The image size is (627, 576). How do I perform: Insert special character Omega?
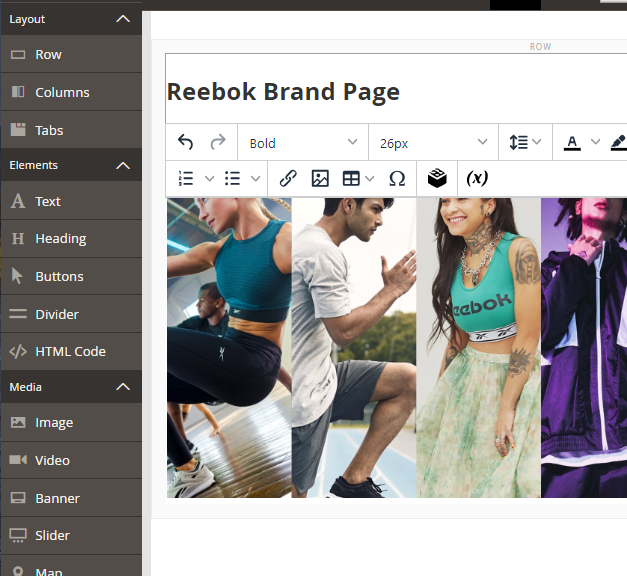(x=397, y=178)
